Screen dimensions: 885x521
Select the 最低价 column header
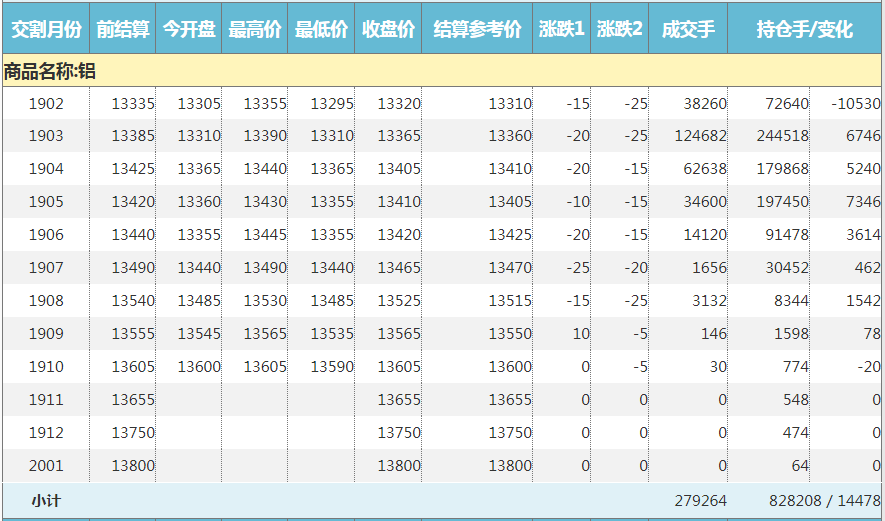click(x=321, y=29)
